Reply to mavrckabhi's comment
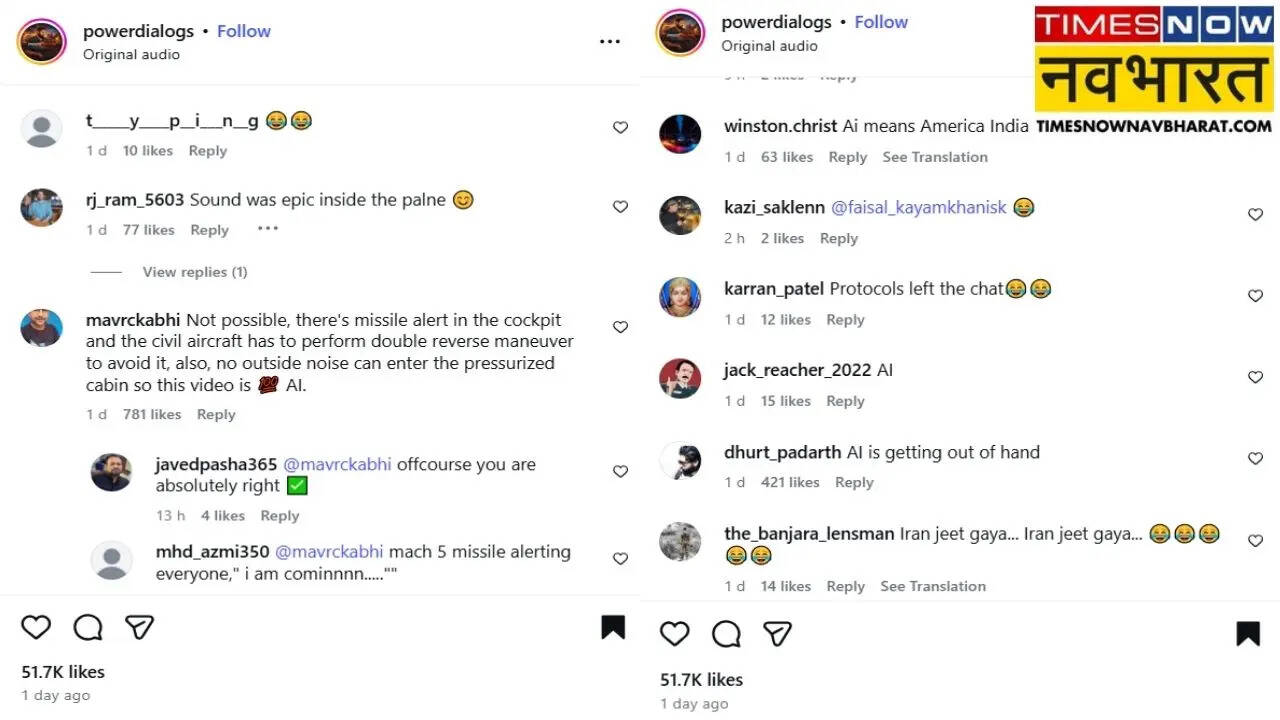This screenshot has height=720, width=1280. pos(216,414)
